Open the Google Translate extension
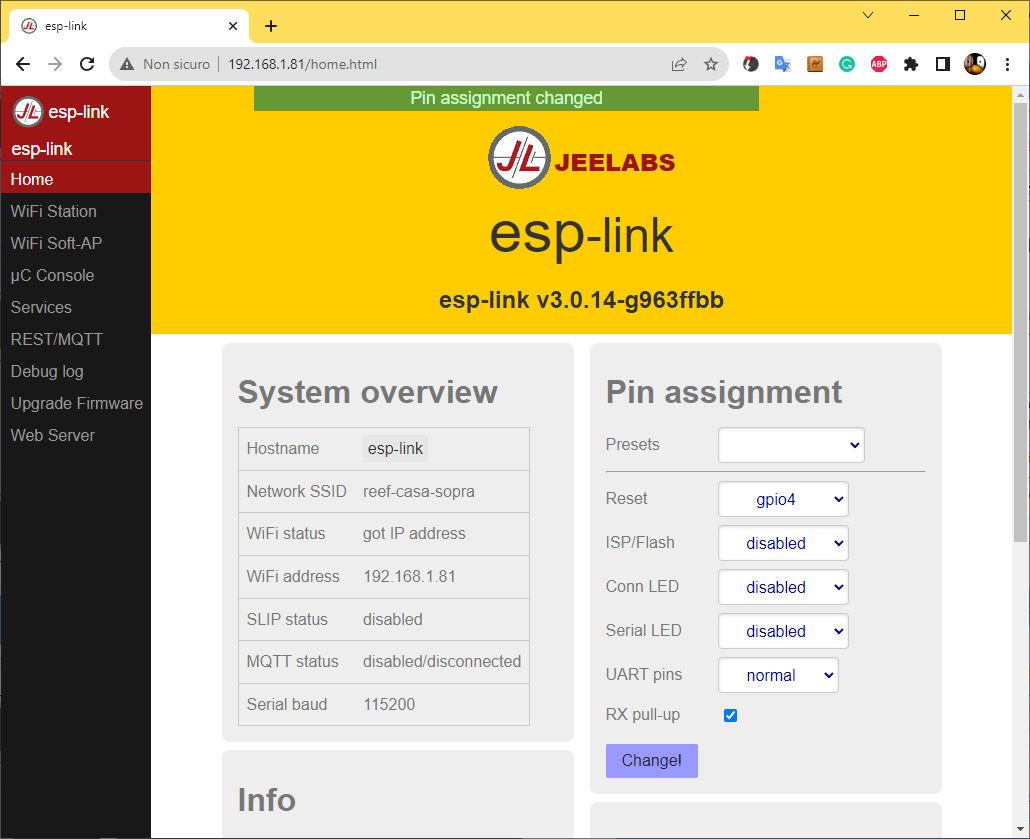The image size is (1030, 839). (x=783, y=64)
